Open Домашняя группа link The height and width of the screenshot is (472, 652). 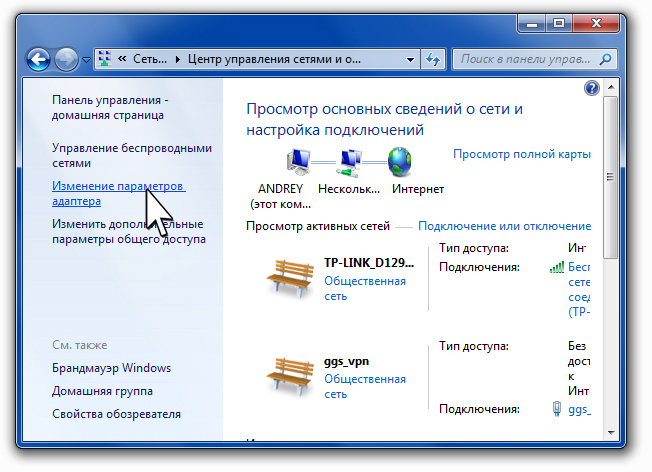point(102,391)
